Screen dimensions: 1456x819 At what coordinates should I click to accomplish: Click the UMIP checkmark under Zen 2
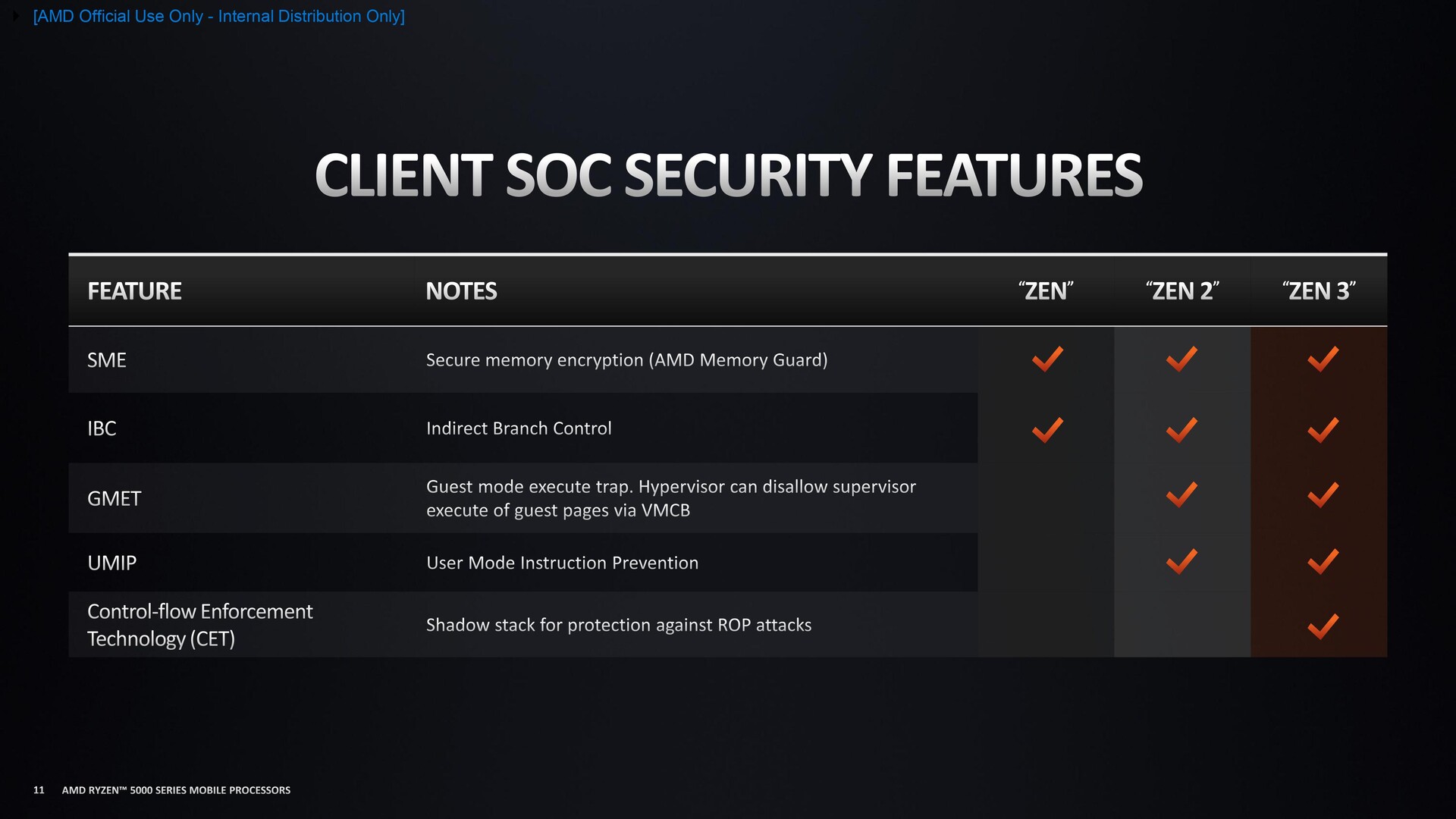1181,561
